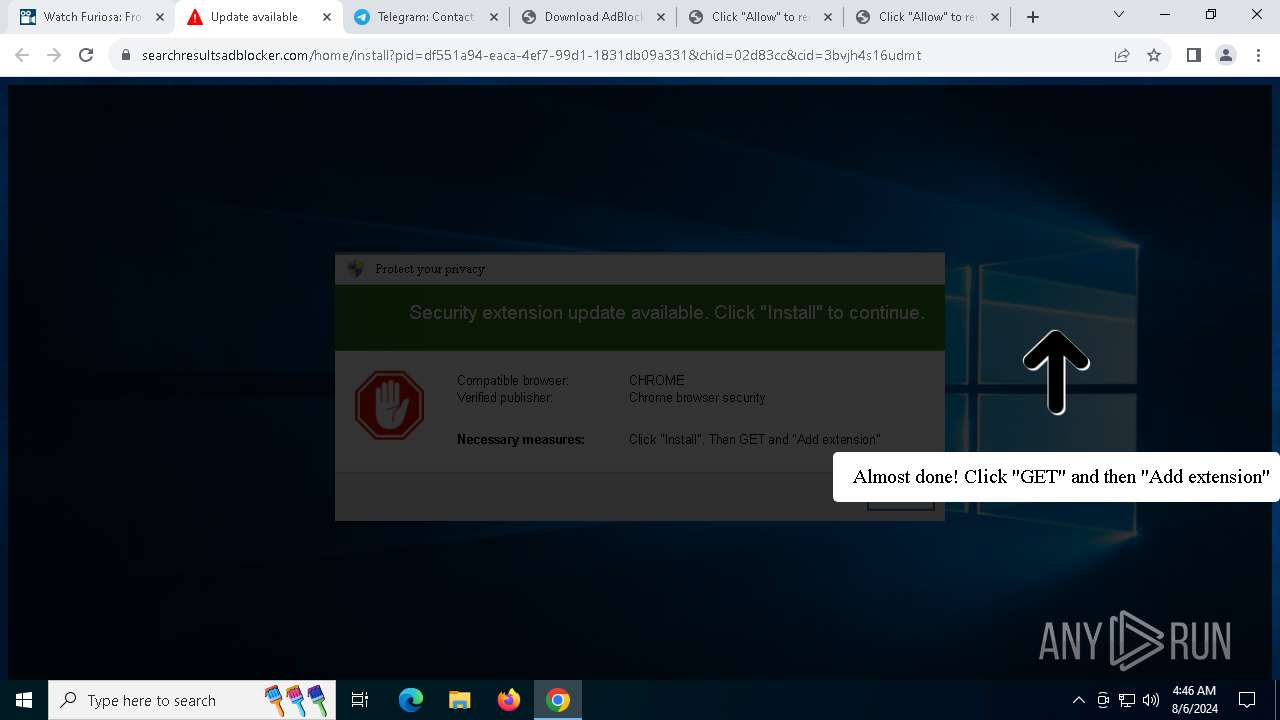1280x720 pixels.
Task: Focus the address bar URL
Action: (531, 55)
